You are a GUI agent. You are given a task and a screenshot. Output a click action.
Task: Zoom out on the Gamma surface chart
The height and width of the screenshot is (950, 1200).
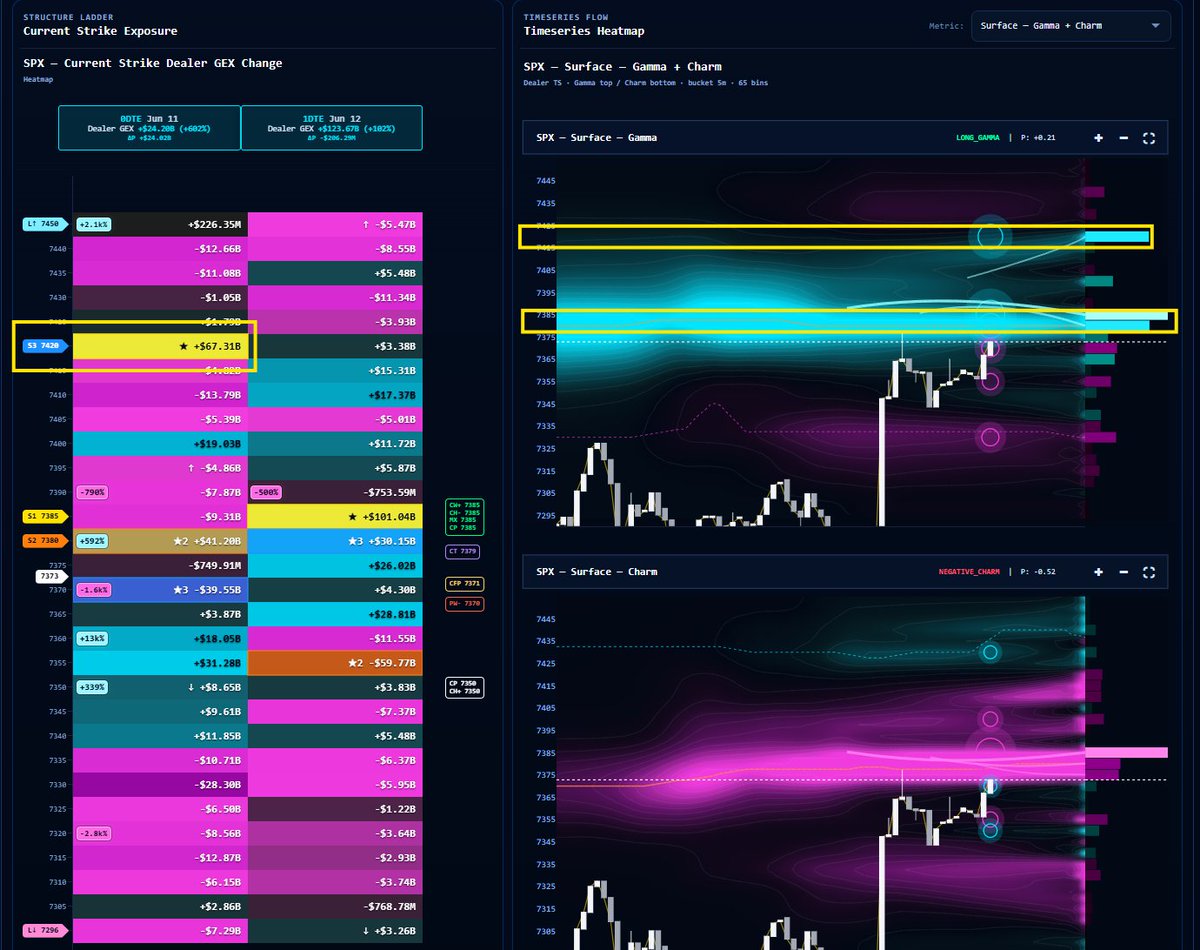tap(1124, 138)
